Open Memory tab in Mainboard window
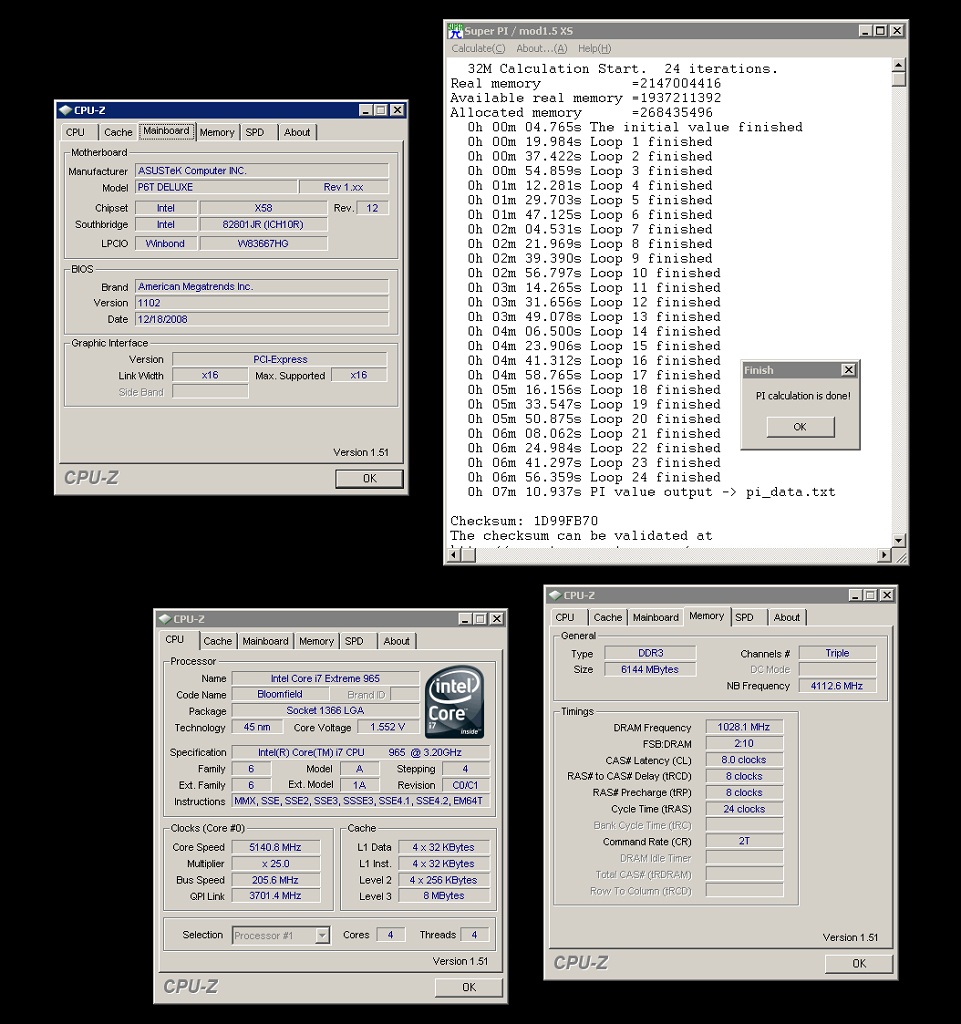The height and width of the screenshot is (1024, 961). (217, 132)
